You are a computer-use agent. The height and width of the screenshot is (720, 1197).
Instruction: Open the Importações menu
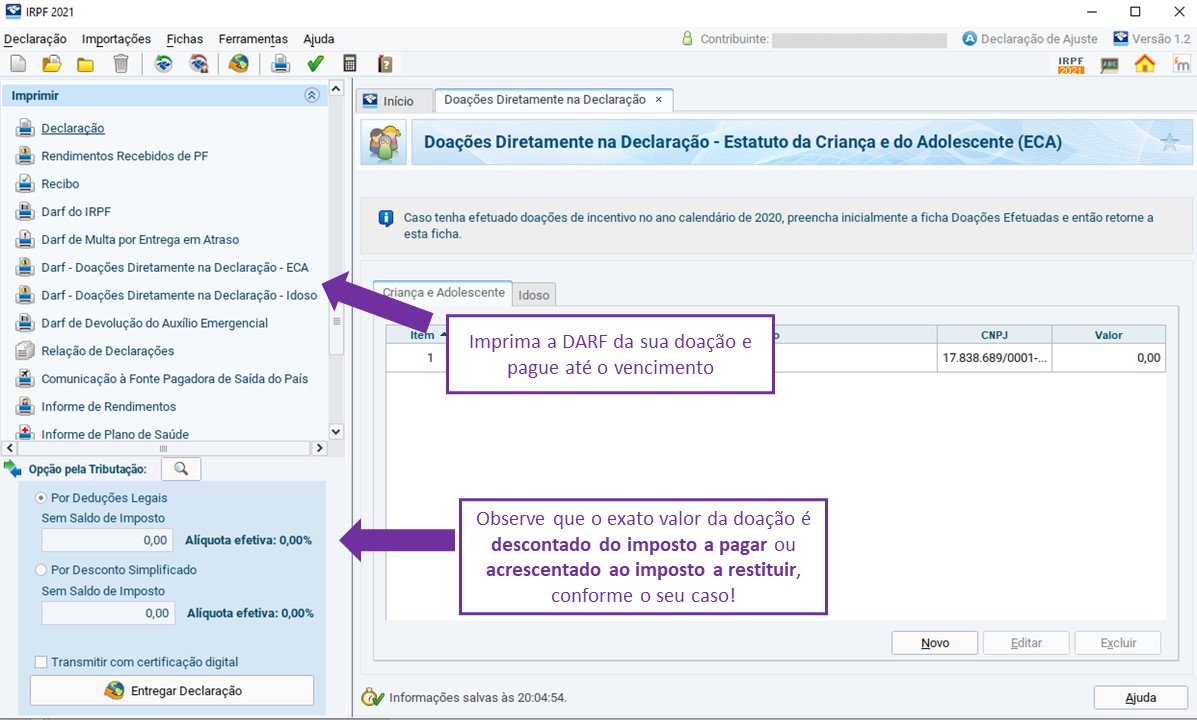pos(116,39)
